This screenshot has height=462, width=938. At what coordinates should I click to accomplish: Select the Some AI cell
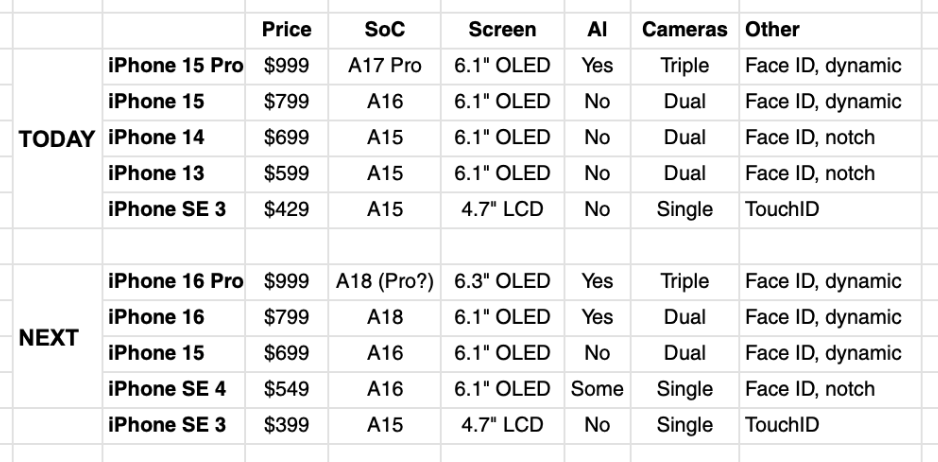click(x=597, y=389)
